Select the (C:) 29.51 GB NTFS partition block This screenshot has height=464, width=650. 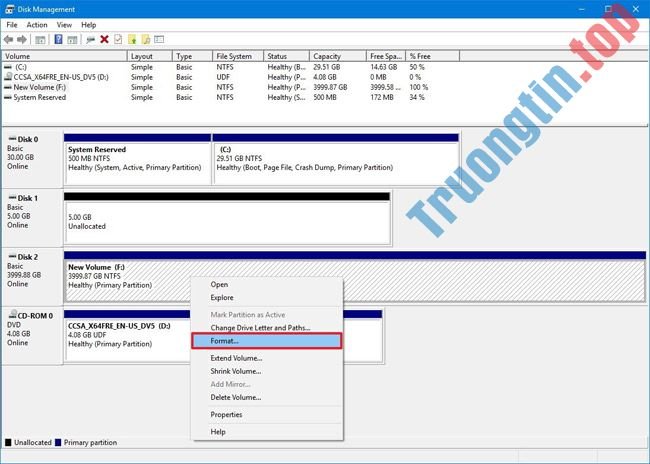click(336, 159)
